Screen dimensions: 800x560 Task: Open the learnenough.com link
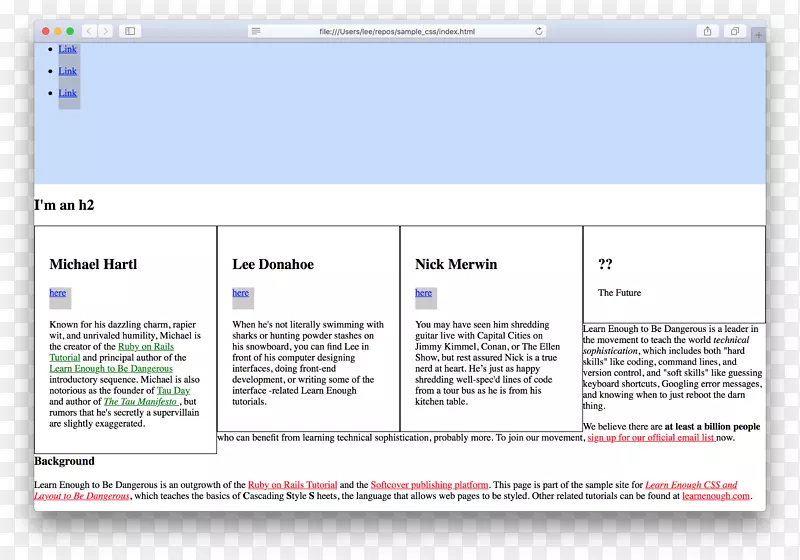pyautogui.click(x=716, y=496)
